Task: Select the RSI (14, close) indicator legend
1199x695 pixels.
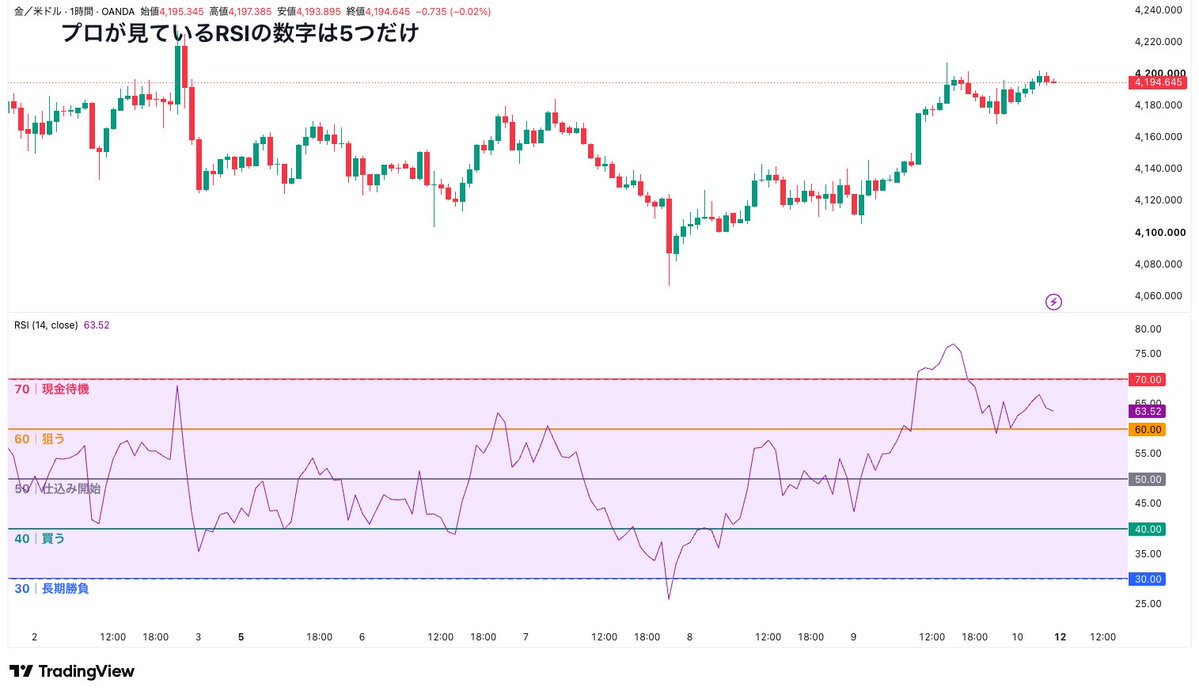Action: point(46,325)
